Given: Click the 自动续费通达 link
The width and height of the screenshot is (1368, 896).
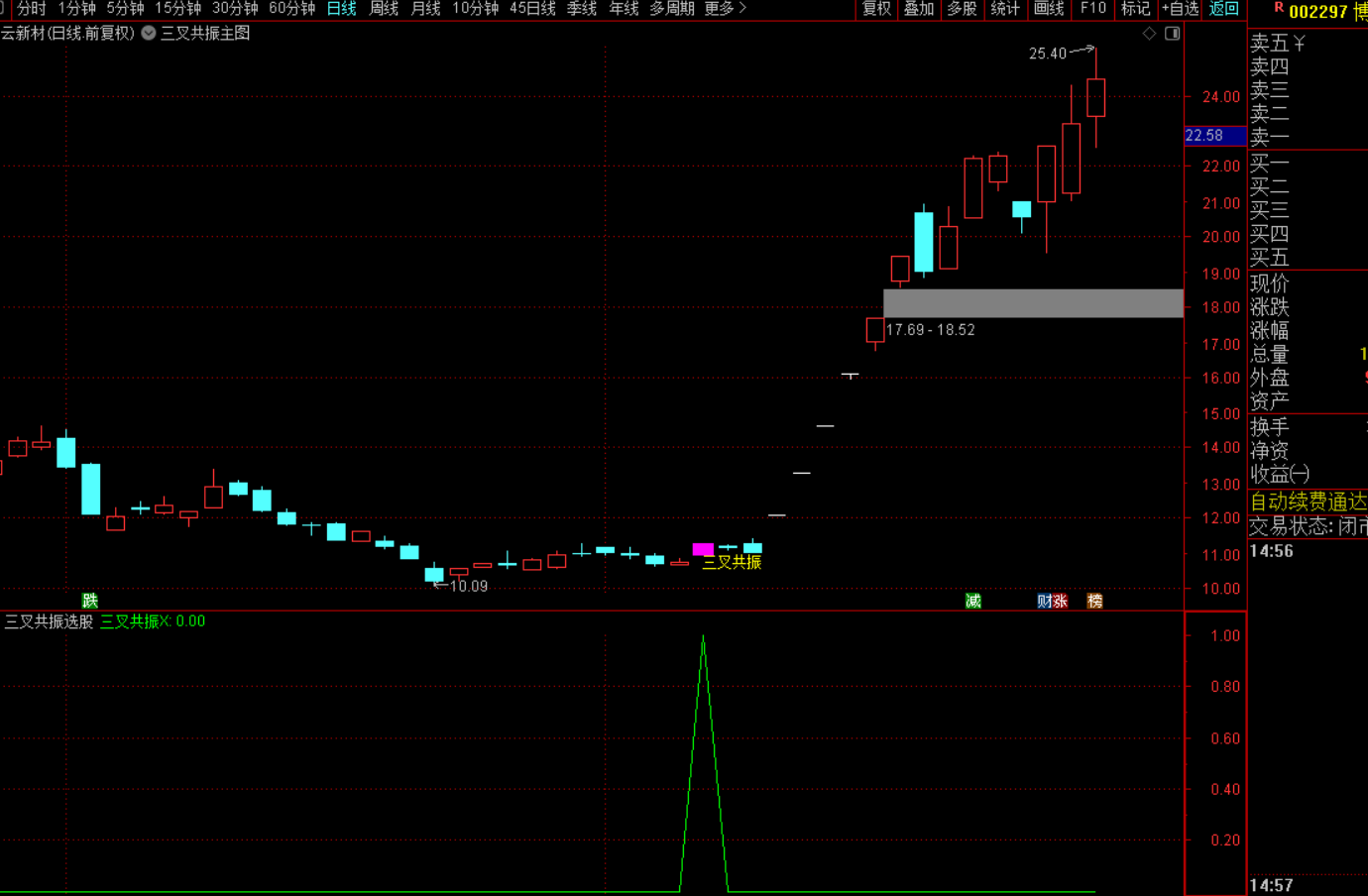Looking at the screenshot, I should click(x=1309, y=502).
